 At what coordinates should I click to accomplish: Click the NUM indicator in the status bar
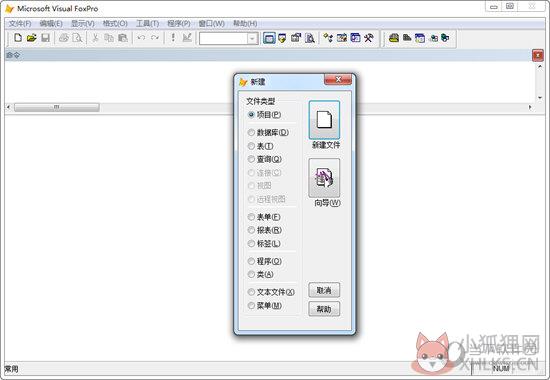(501, 368)
